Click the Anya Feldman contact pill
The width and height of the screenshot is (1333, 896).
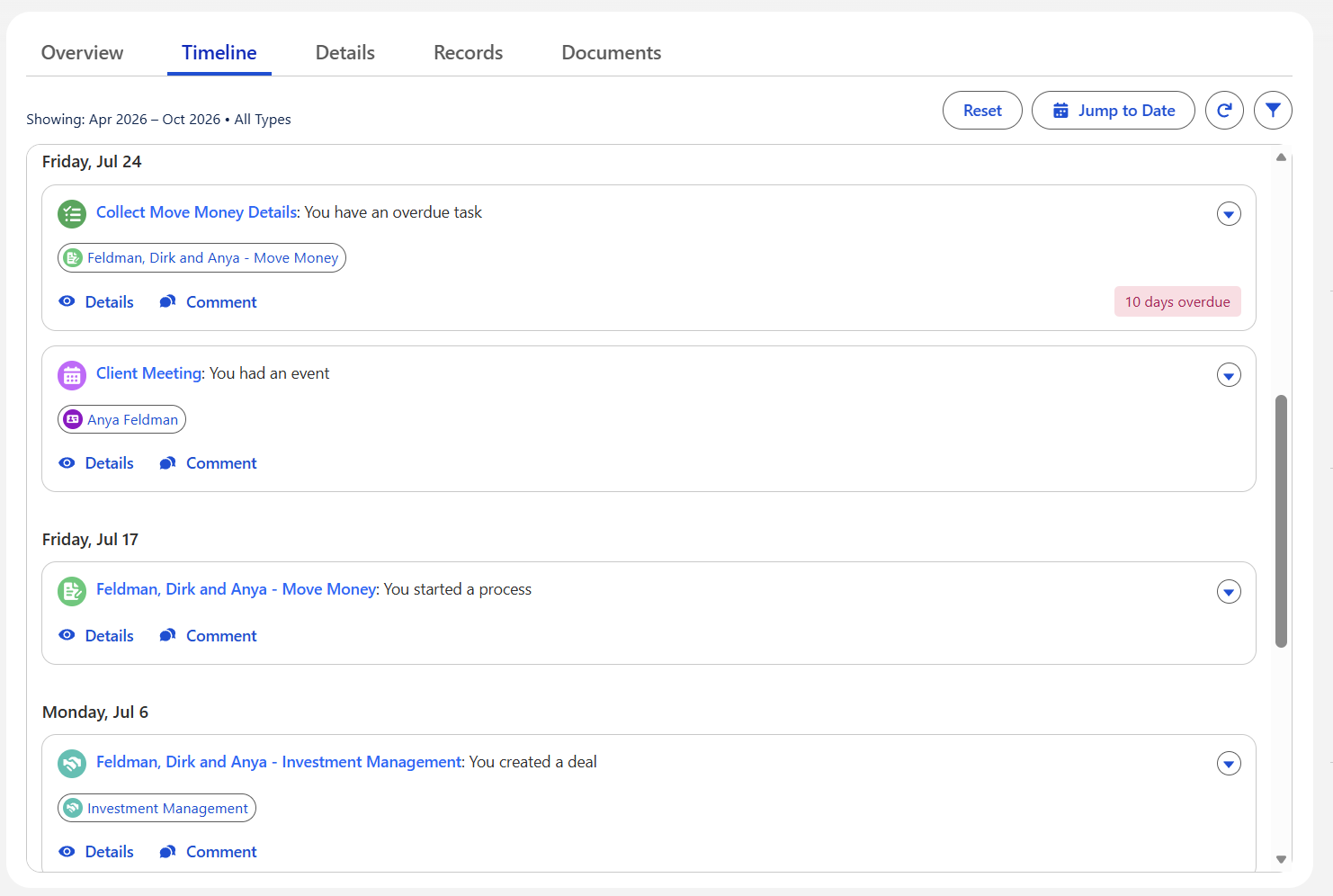click(x=121, y=419)
